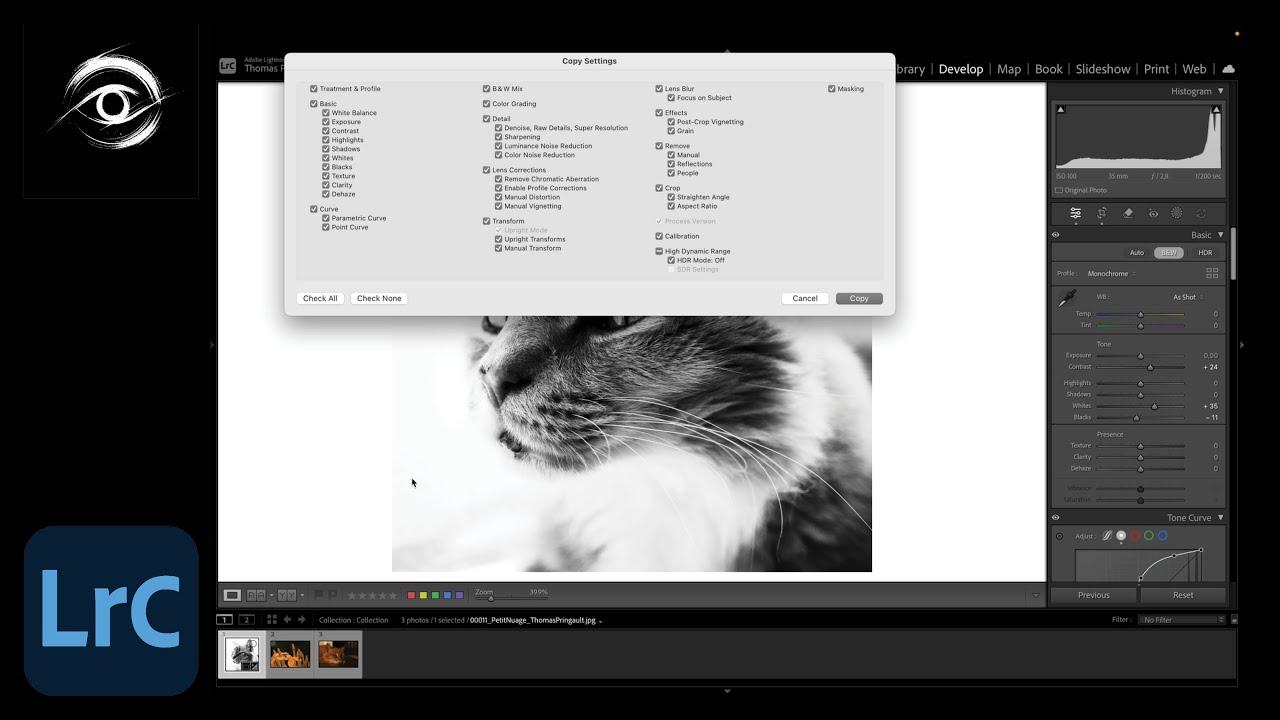Go back with filmstrip left arrow
1280x720 pixels.
click(x=288, y=620)
